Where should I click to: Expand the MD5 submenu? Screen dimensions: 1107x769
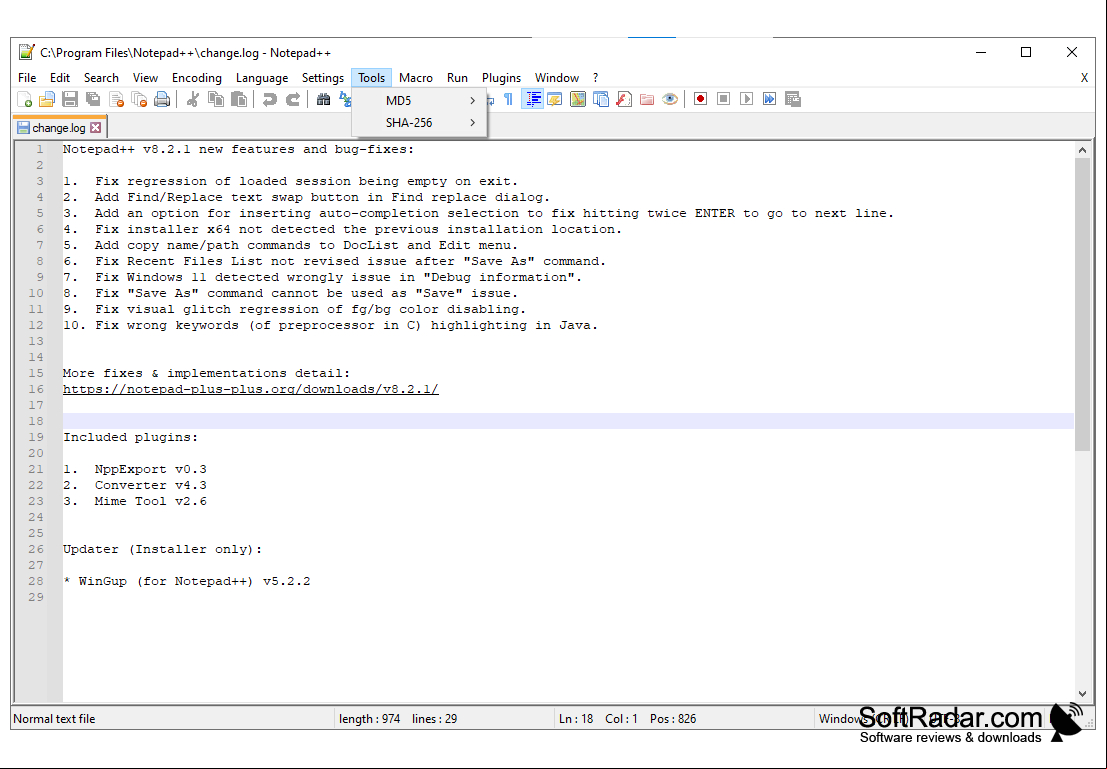point(419,101)
